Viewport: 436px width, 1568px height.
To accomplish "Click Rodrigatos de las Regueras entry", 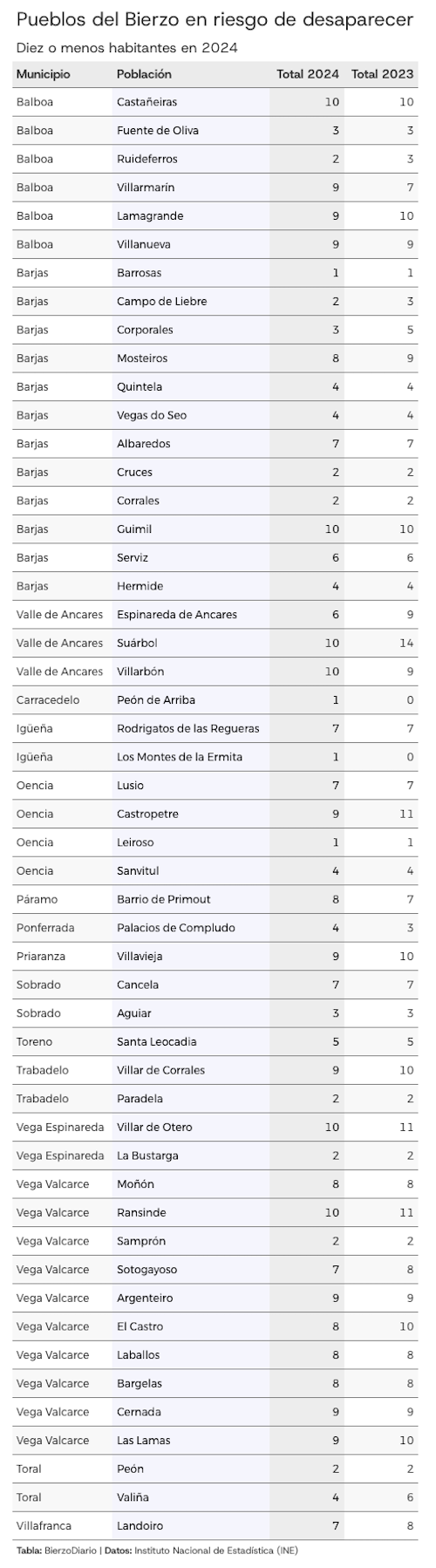I will (x=188, y=729).
